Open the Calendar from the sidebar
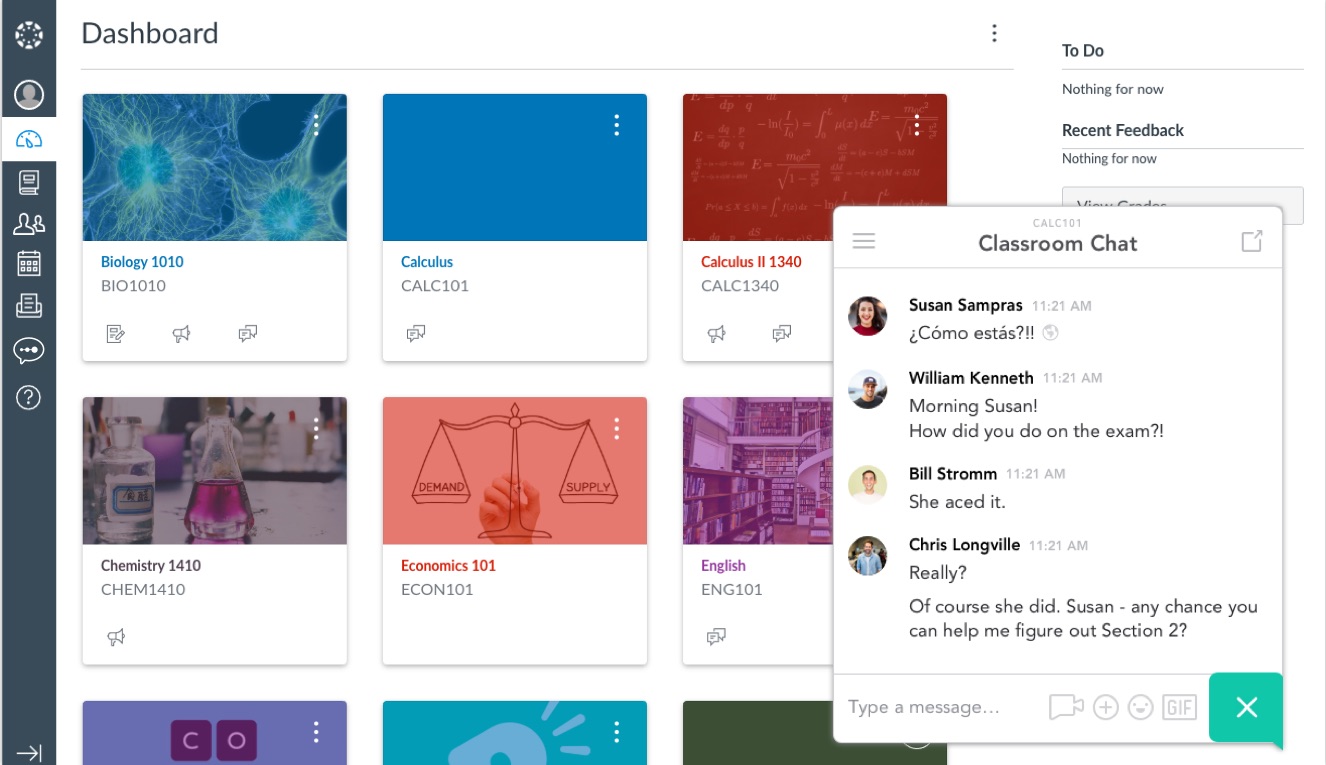The width and height of the screenshot is (1326, 765). coord(29,263)
